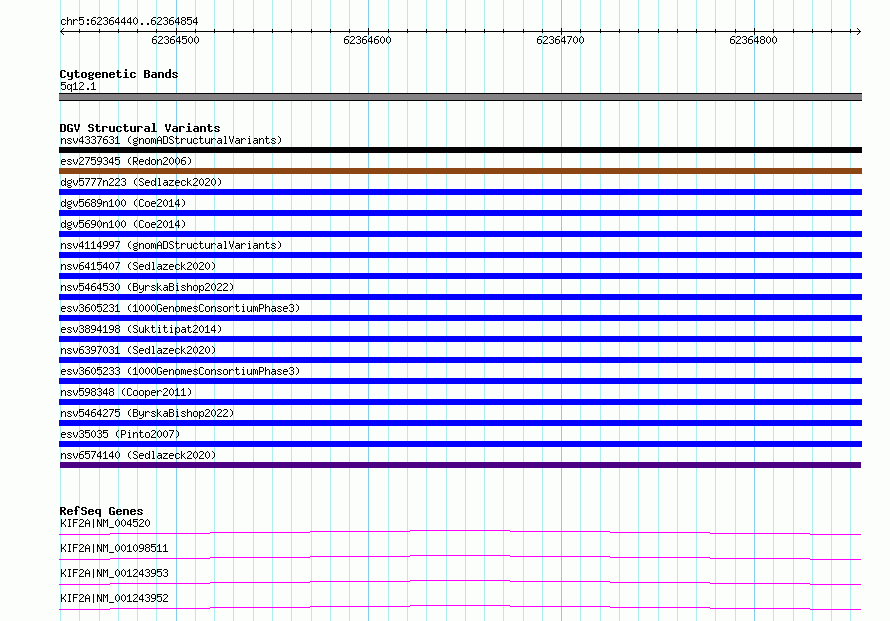890x621 pixels.
Task: Click the esv3605231 1000Genomes variant label
Action: coord(180,308)
